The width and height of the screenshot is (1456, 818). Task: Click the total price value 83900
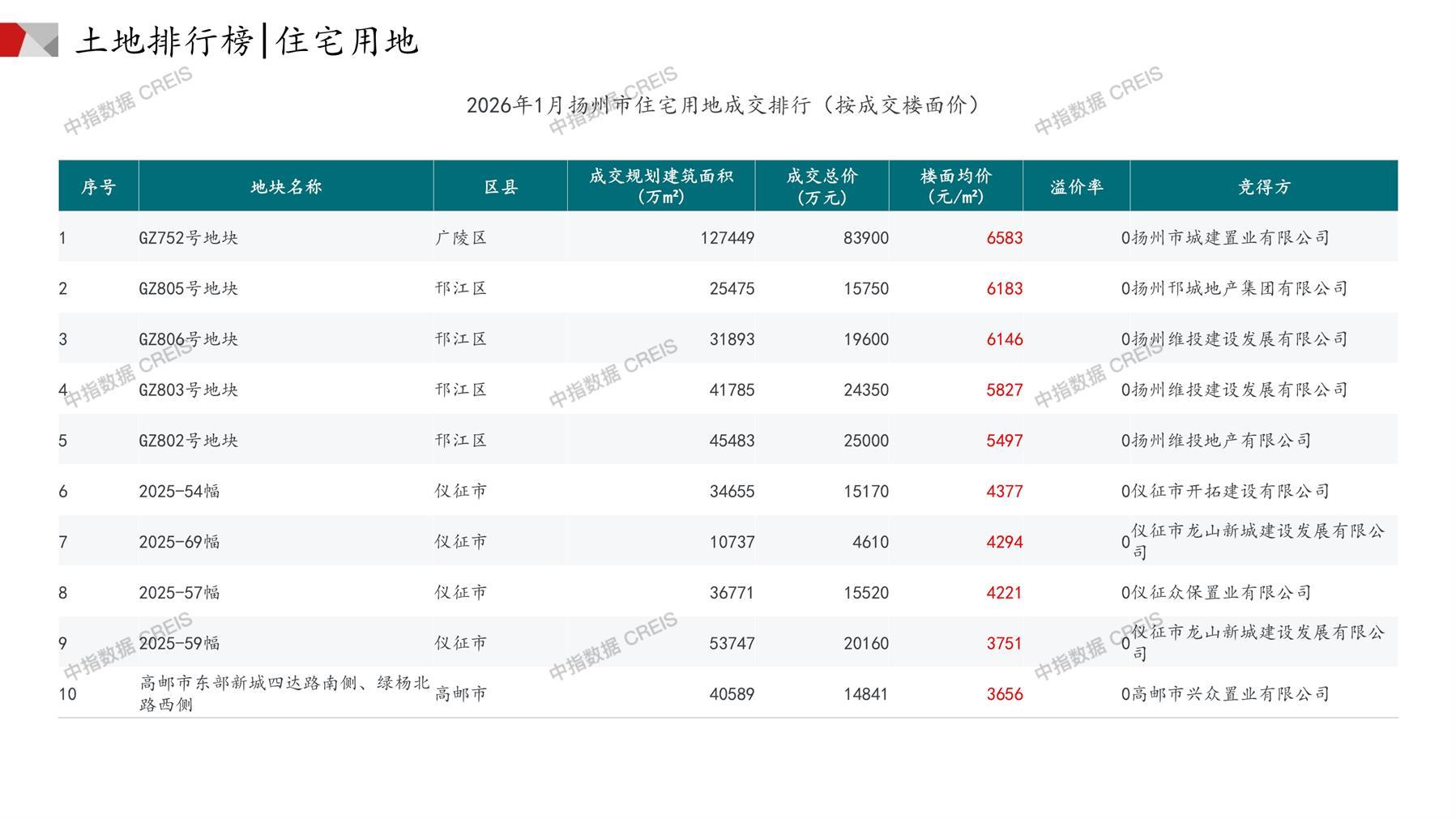click(865, 238)
